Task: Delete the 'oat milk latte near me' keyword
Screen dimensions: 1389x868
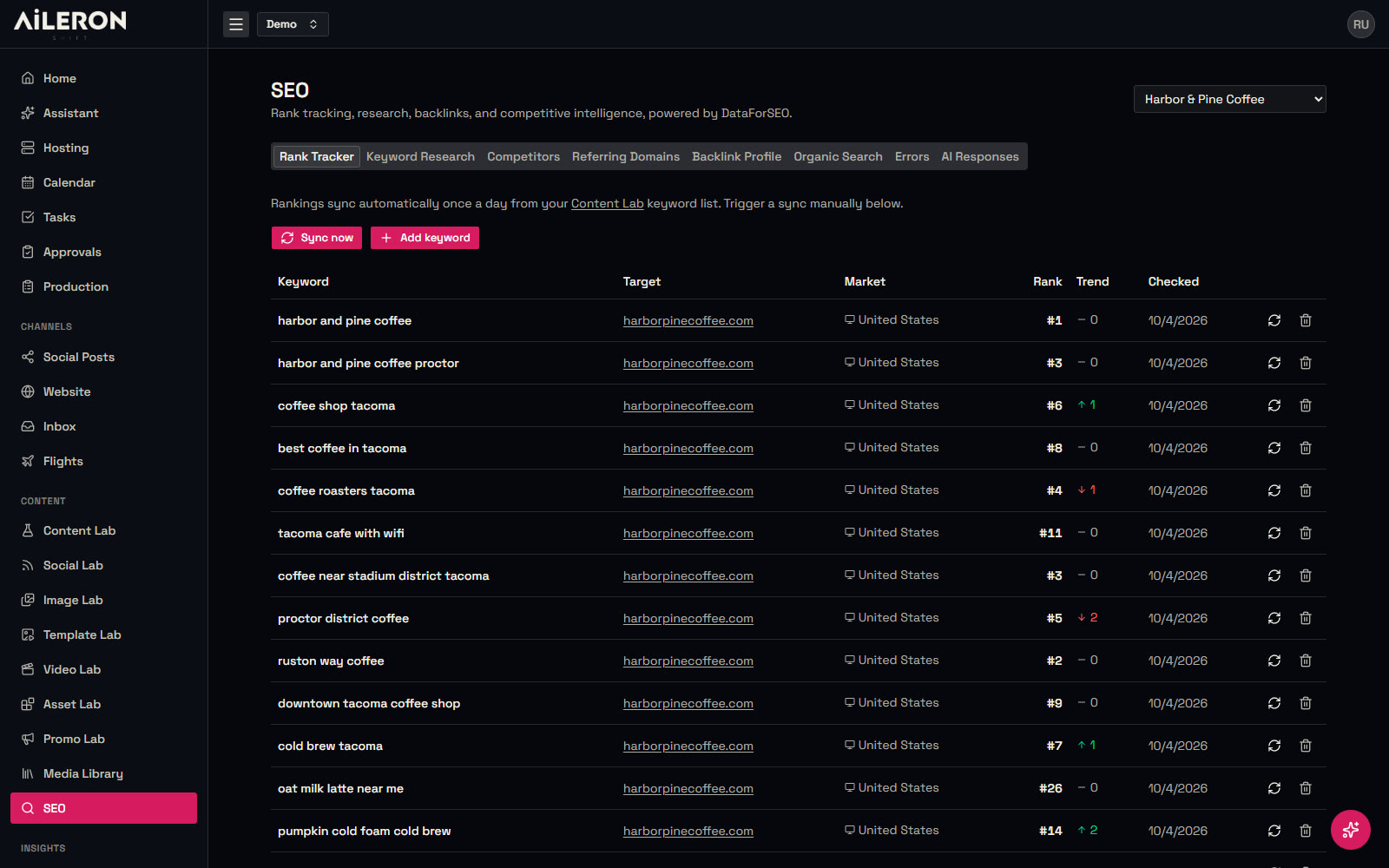Action: (x=1306, y=788)
